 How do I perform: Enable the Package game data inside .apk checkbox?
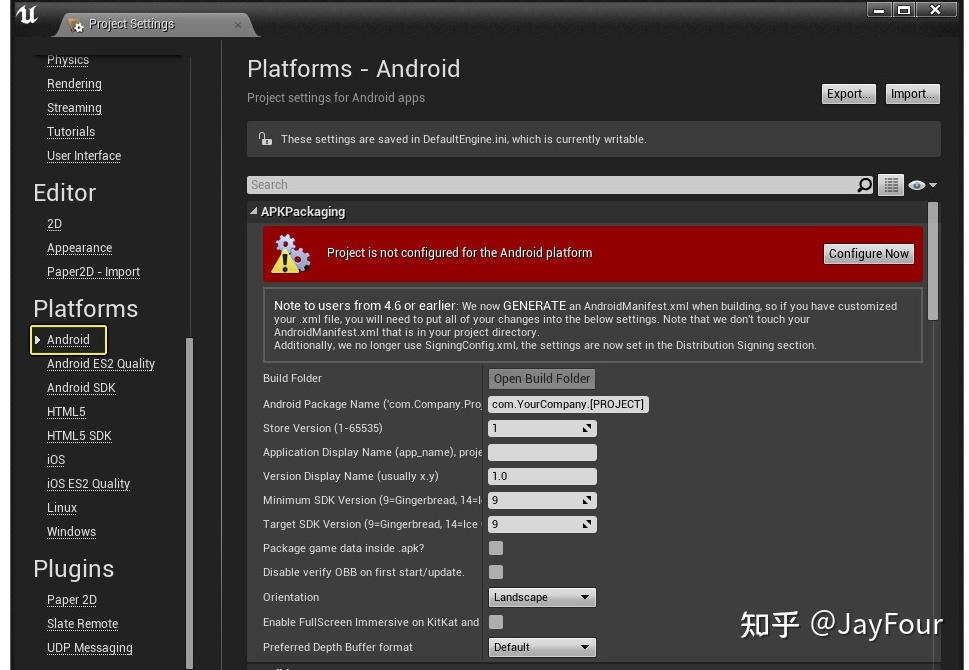[495, 548]
